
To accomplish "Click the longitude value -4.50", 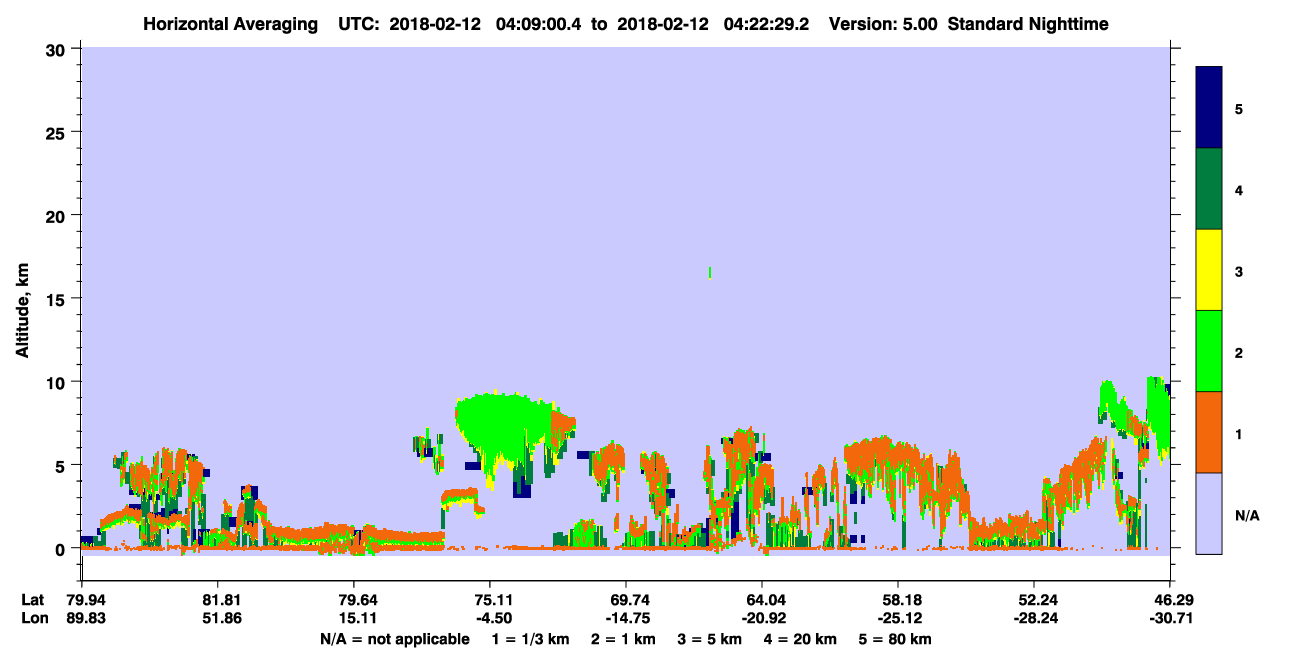I will [x=490, y=618].
